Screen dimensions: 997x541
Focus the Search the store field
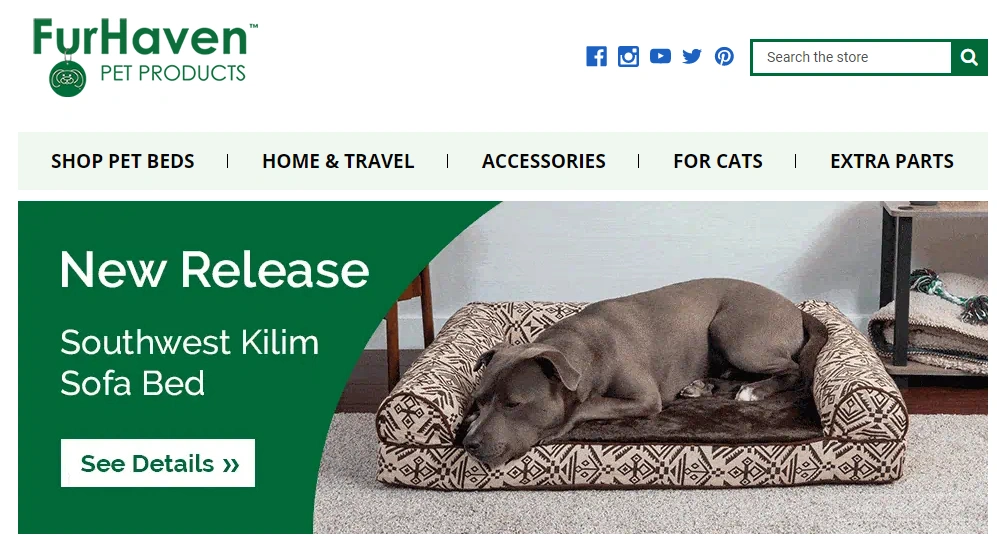pyautogui.click(x=852, y=57)
